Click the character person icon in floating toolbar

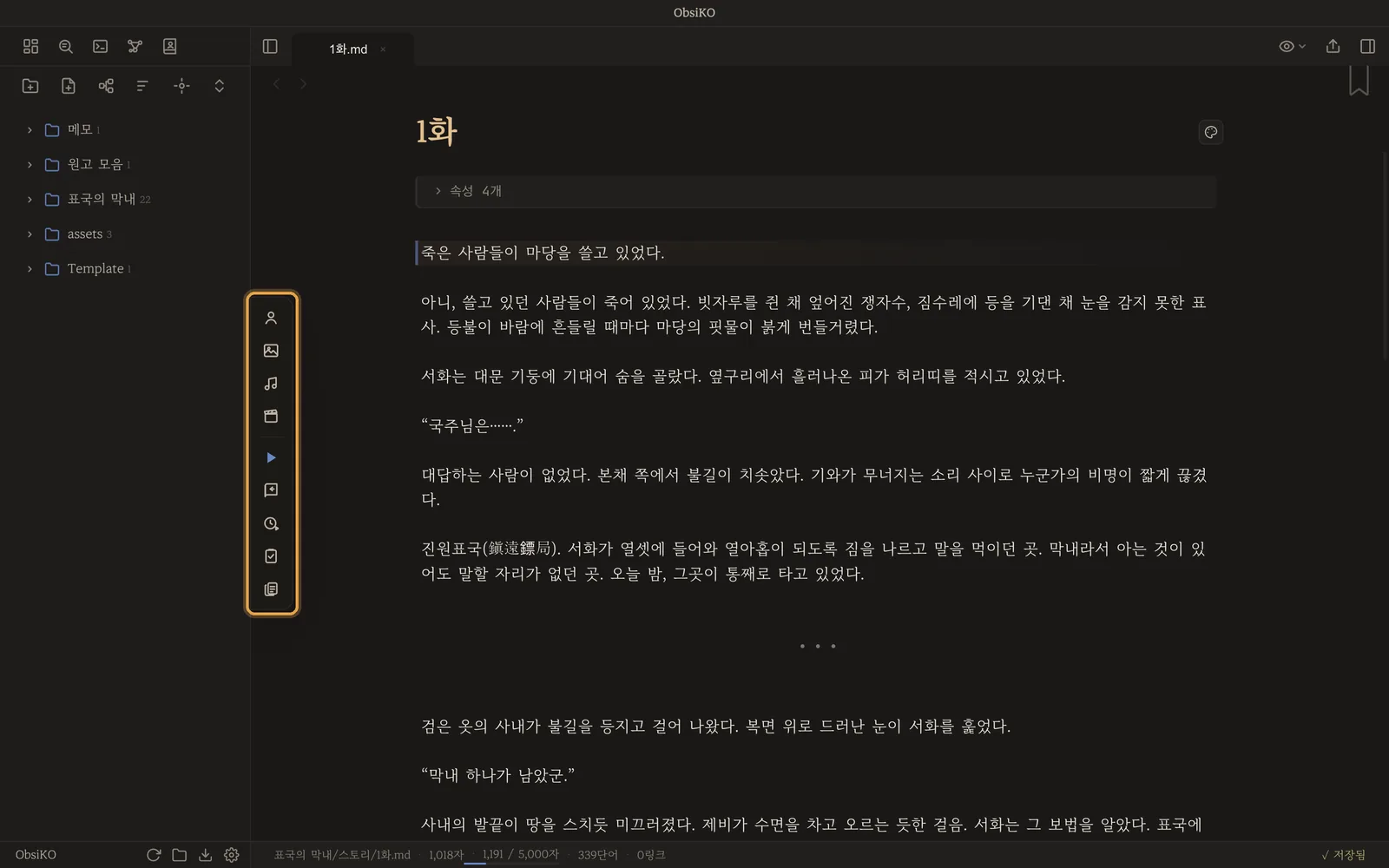pos(271,318)
